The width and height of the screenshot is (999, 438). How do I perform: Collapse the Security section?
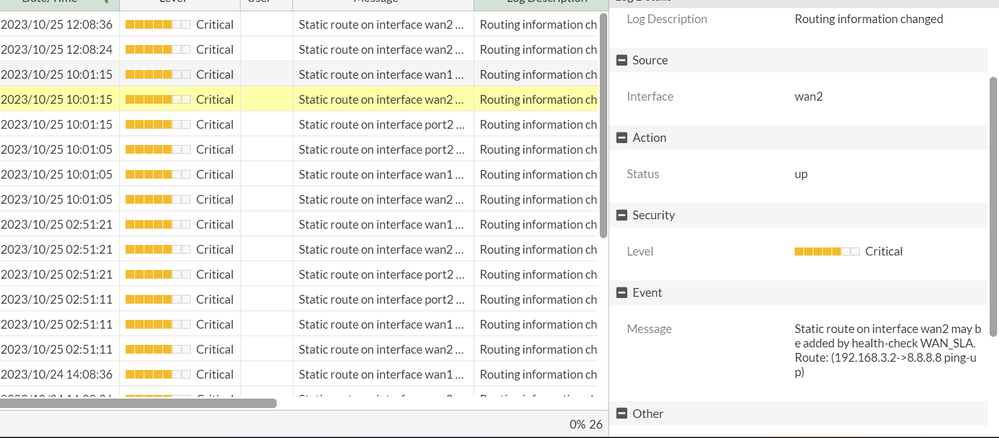[x=622, y=215]
